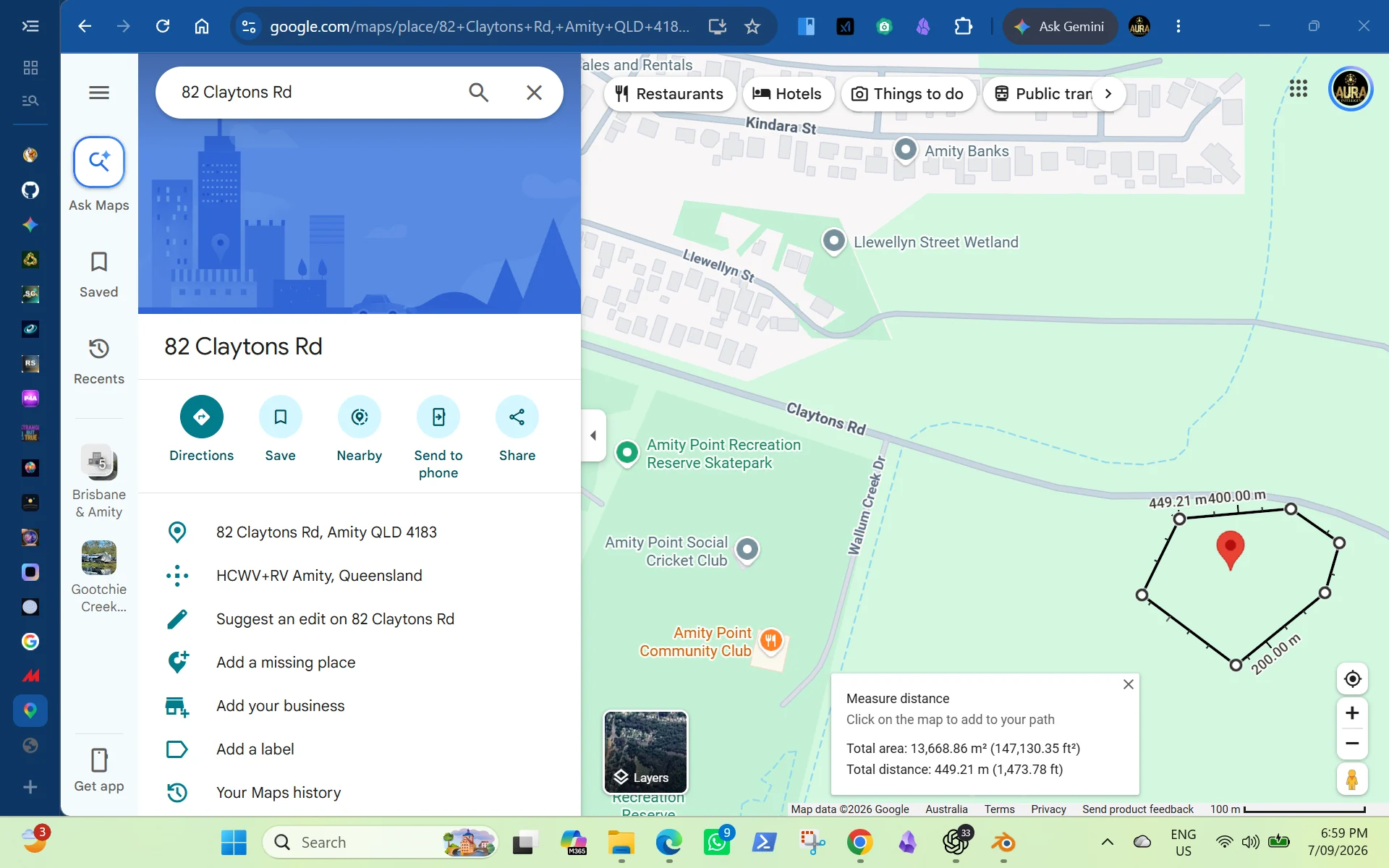
Task: Show hidden system tray icons
Action: pos(1107,841)
